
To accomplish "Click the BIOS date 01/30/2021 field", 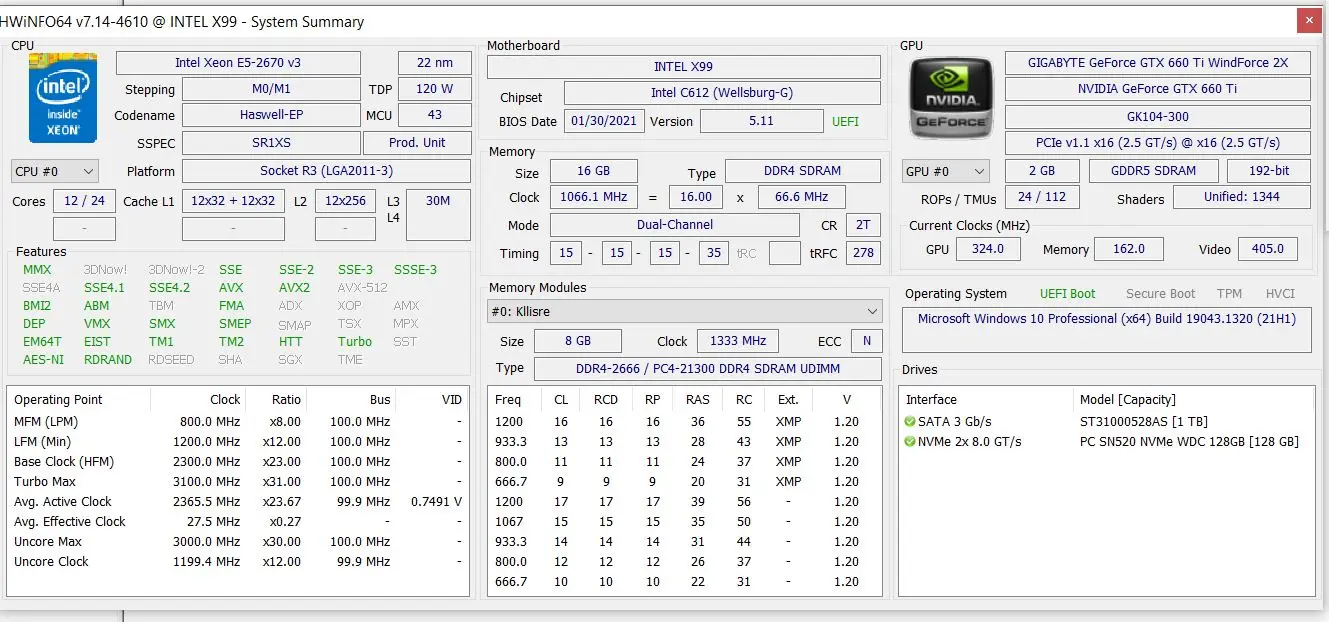I will 604,121.
